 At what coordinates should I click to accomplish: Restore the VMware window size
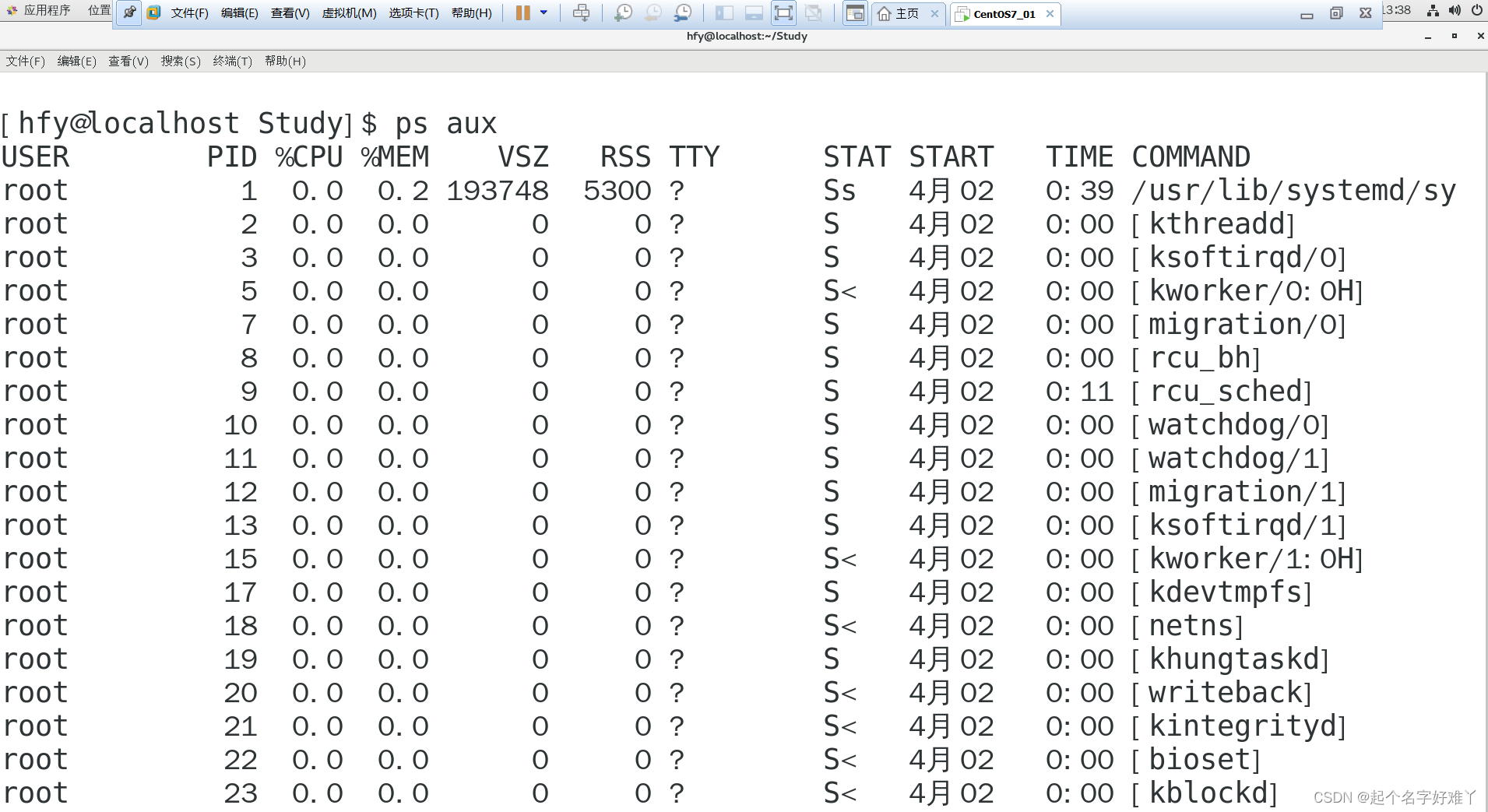(x=1336, y=13)
